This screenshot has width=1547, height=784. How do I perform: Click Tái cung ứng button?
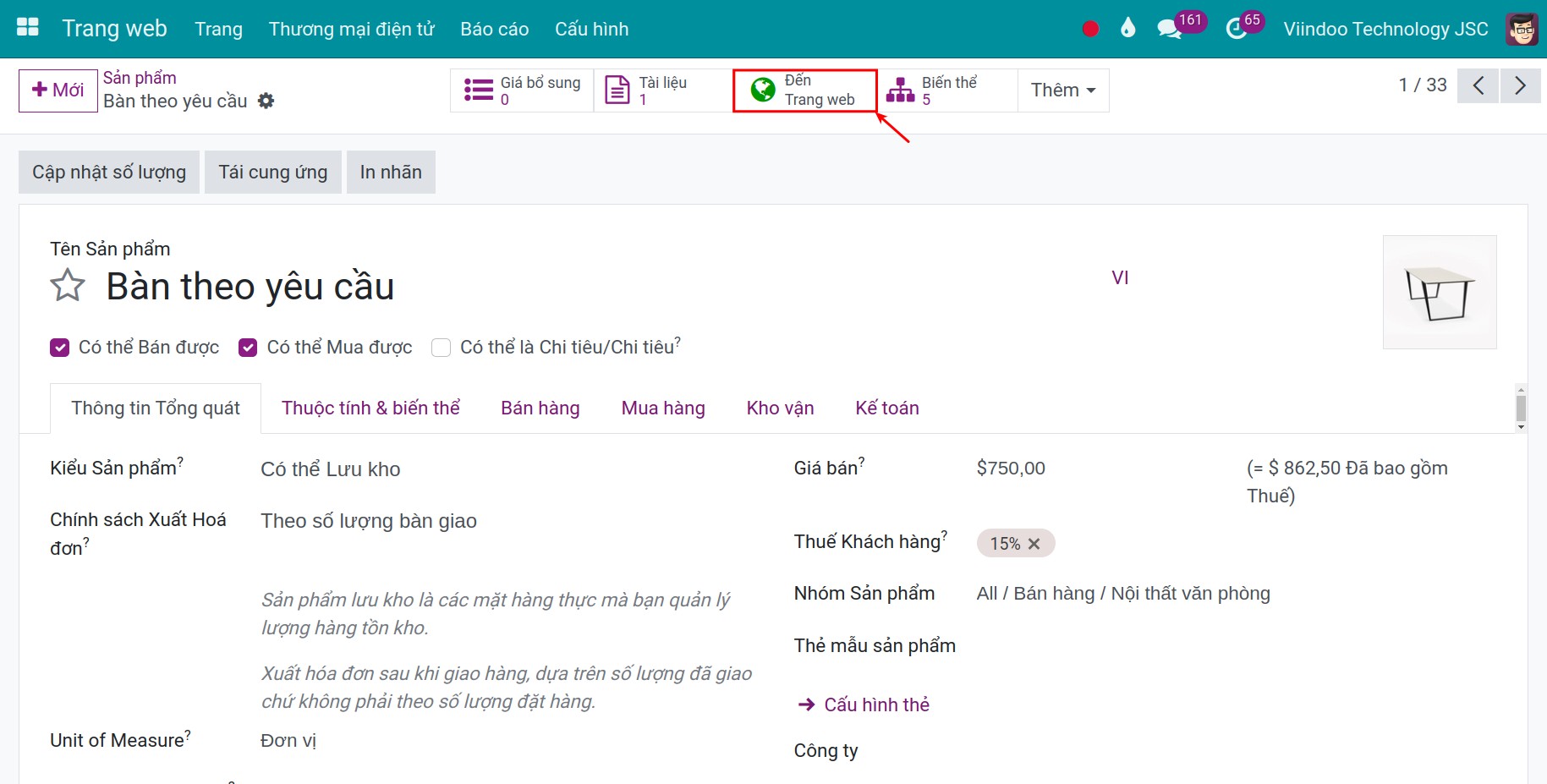pos(273,173)
